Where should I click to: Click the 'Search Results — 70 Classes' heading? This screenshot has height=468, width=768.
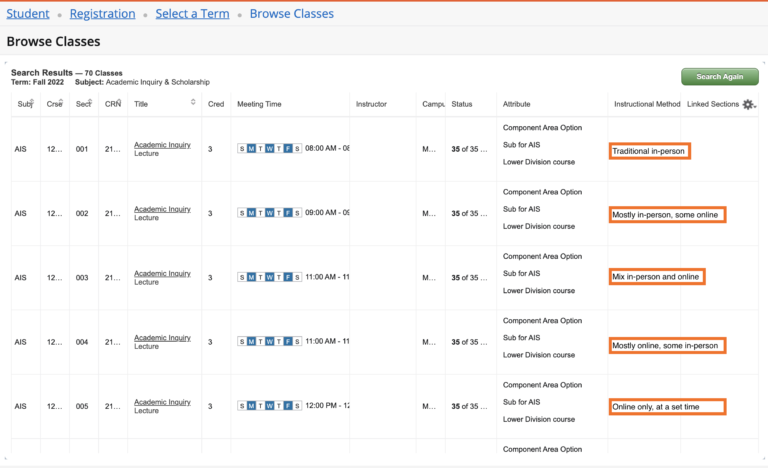(67, 73)
